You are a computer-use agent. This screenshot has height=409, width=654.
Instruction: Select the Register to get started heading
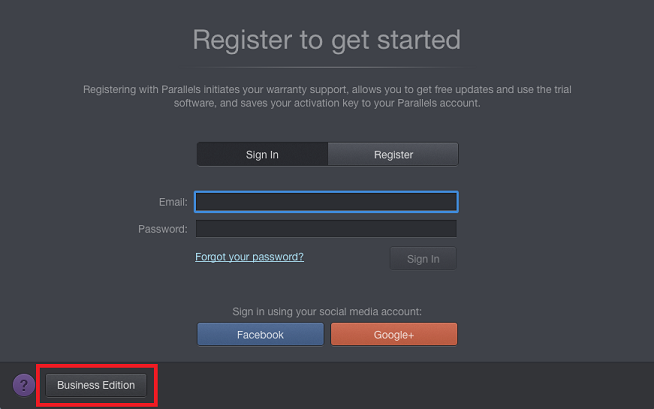click(x=327, y=40)
